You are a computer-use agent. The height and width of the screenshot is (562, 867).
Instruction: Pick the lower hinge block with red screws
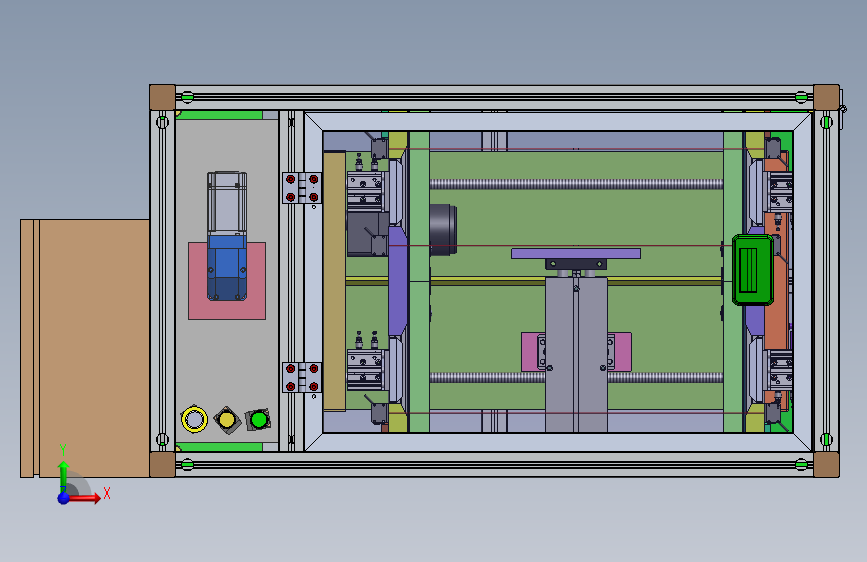(x=302, y=377)
